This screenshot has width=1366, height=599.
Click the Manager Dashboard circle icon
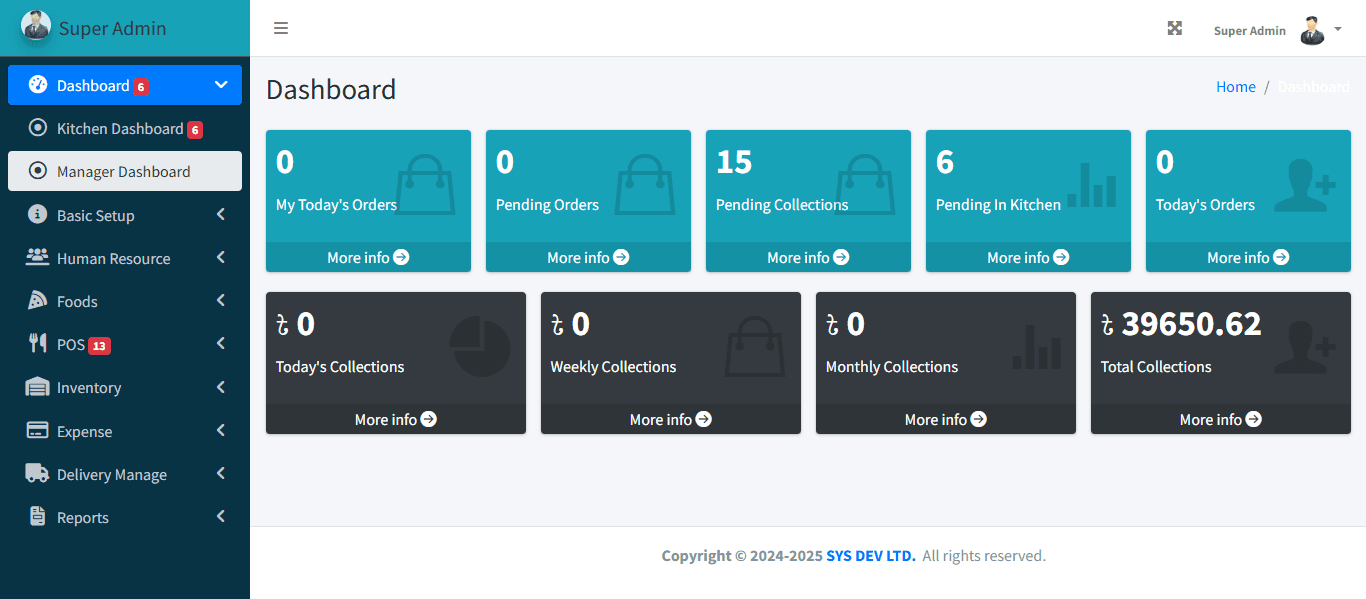(x=38, y=171)
